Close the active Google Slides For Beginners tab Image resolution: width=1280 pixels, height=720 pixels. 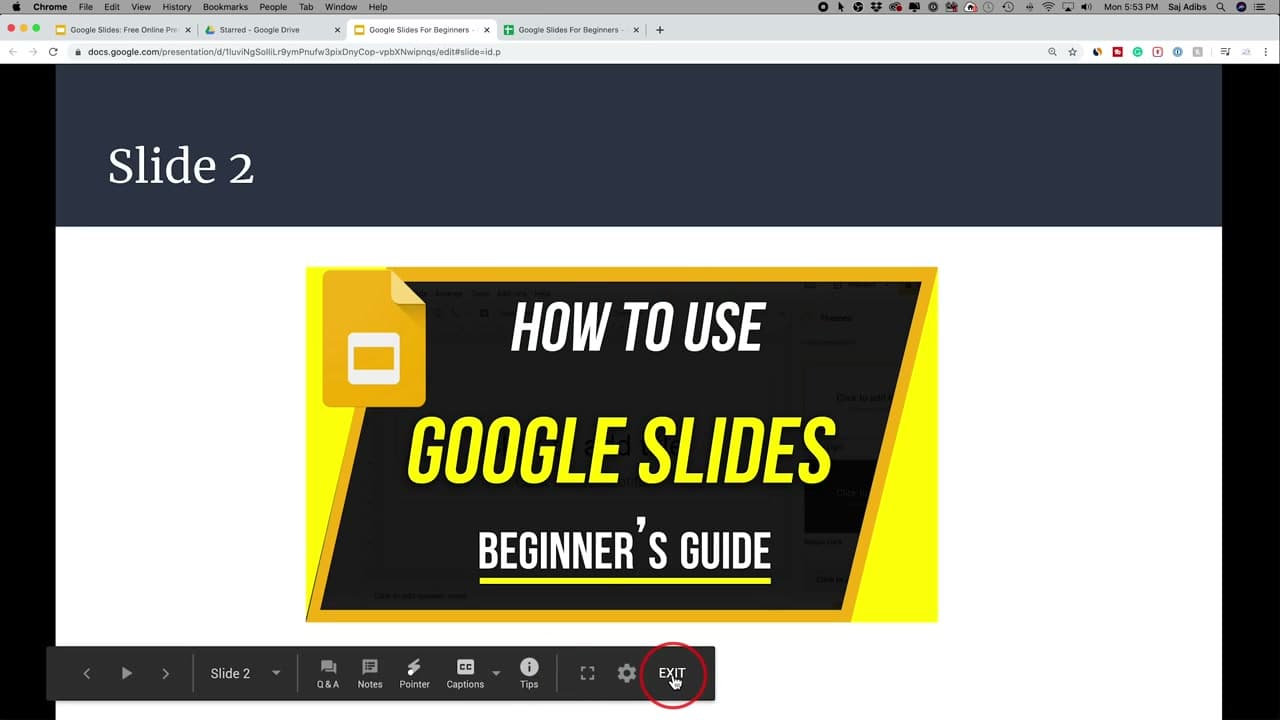click(x=487, y=30)
